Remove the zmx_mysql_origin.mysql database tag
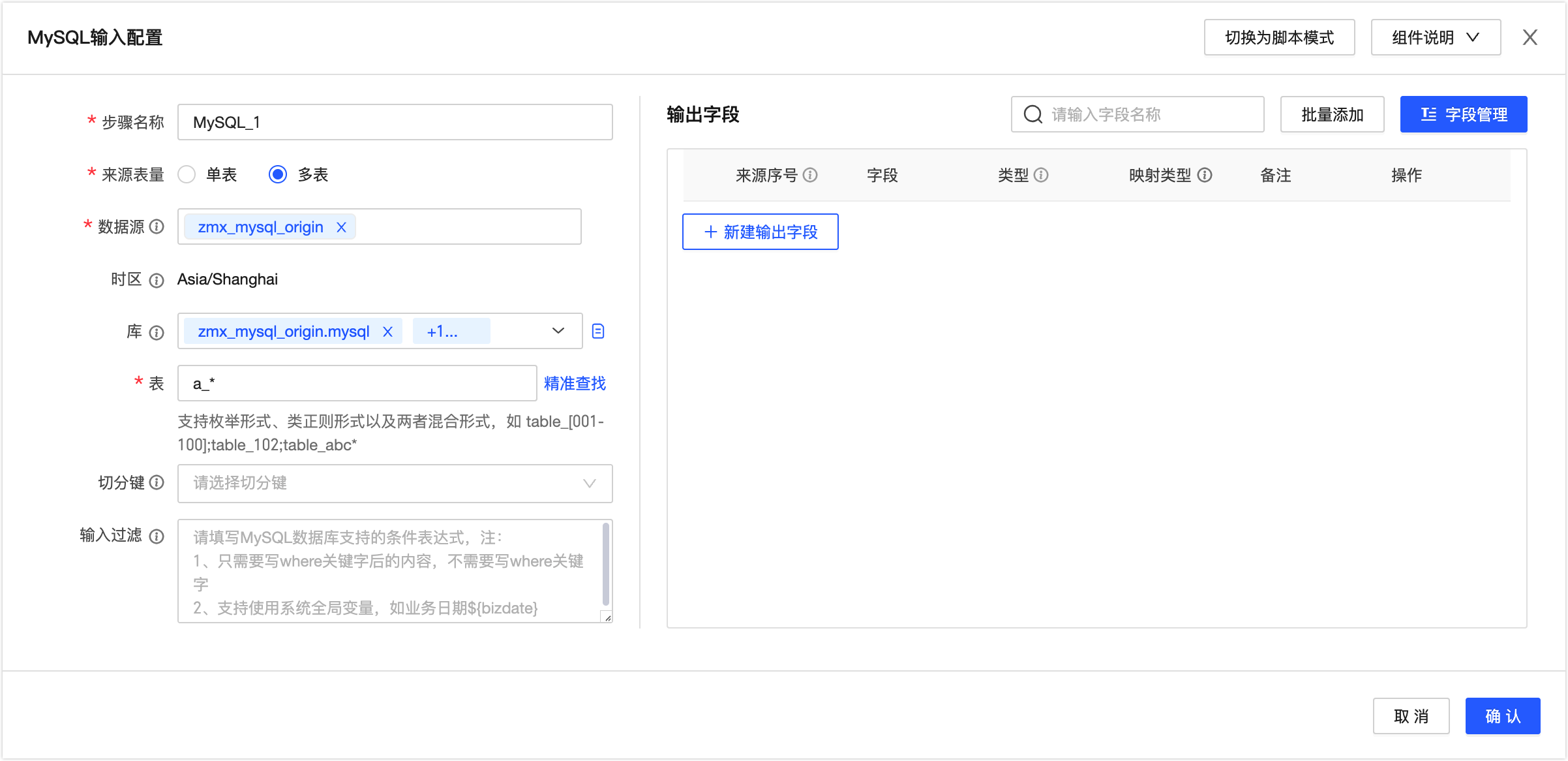Viewport: 1568px width, 761px height. [387, 332]
